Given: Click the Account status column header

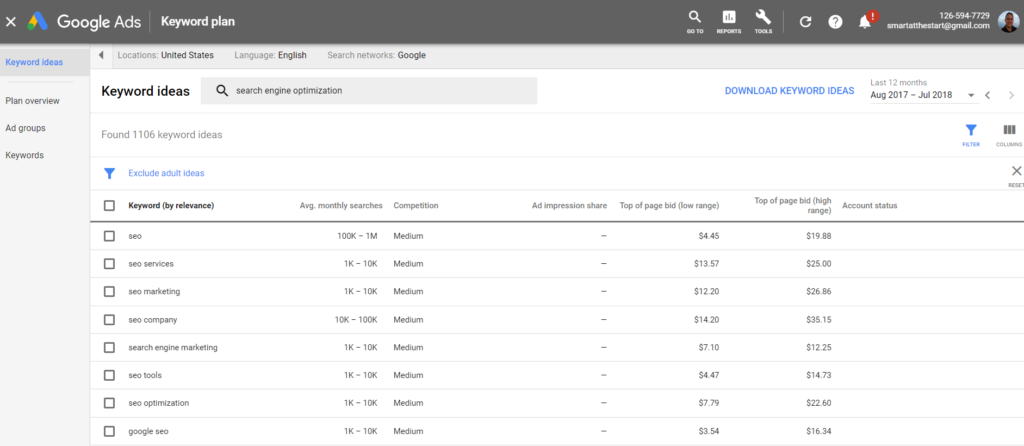Looking at the screenshot, I should pyautogui.click(x=869, y=206).
